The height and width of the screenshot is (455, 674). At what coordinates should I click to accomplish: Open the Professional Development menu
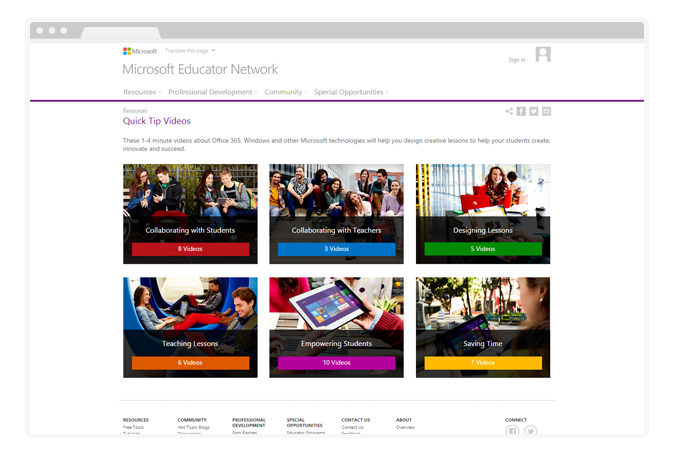(x=213, y=92)
